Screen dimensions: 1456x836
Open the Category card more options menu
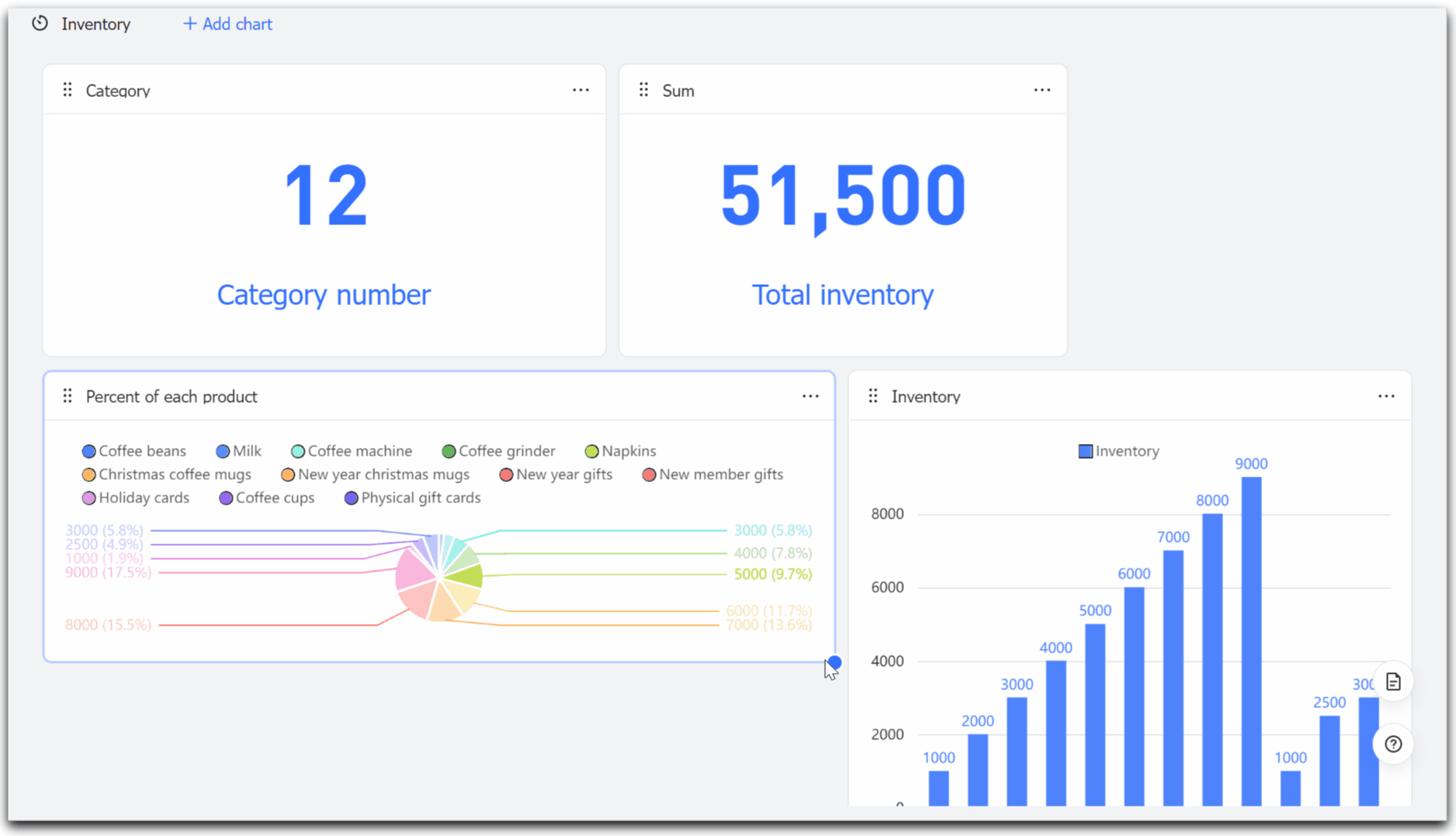[x=580, y=90]
